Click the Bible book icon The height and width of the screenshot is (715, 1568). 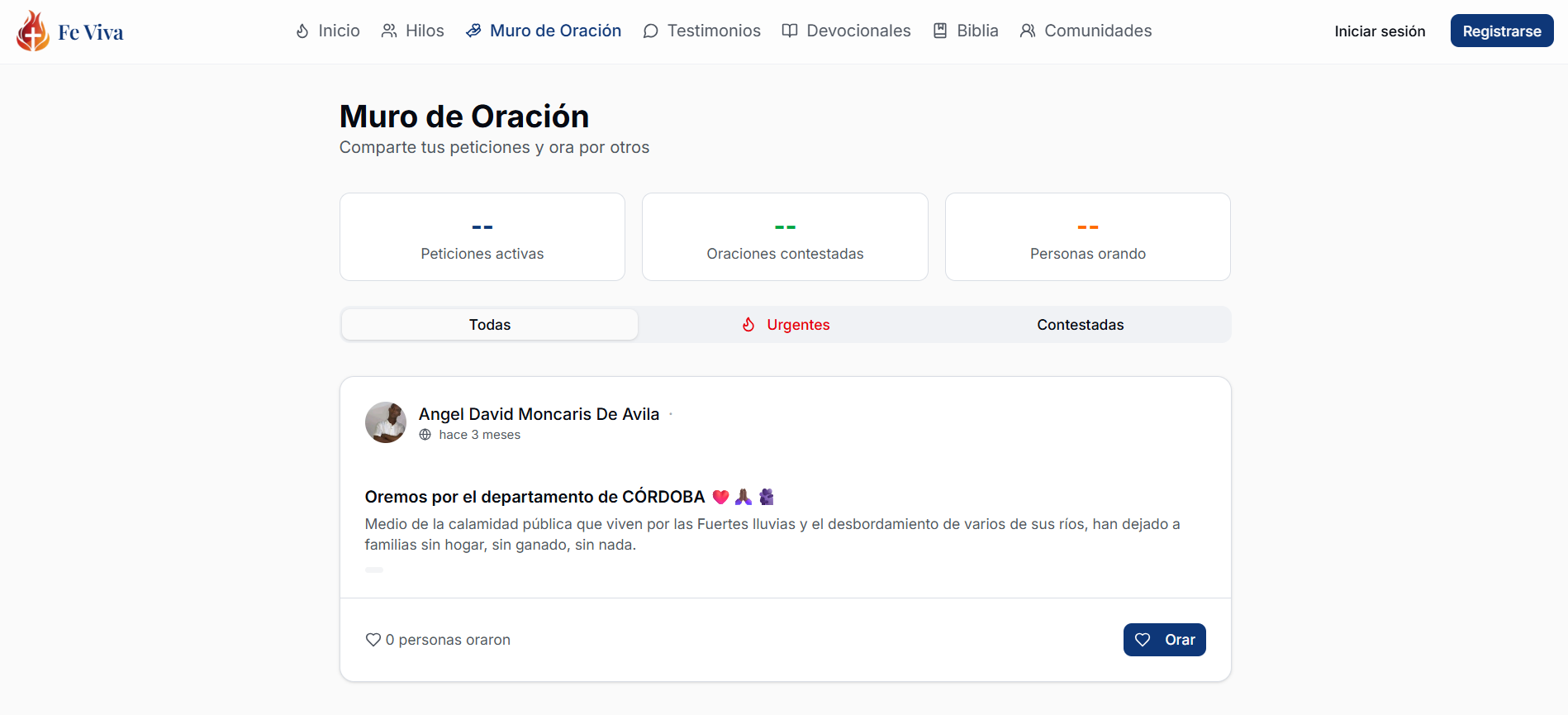940,31
